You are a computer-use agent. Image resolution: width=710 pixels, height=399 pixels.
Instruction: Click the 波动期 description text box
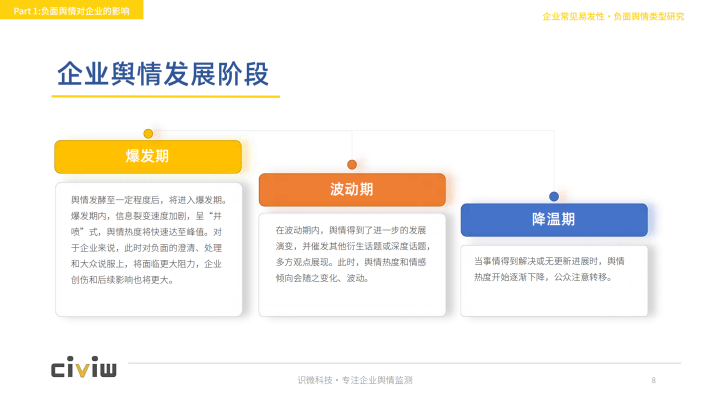pyautogui.click(x=352, y=264)
